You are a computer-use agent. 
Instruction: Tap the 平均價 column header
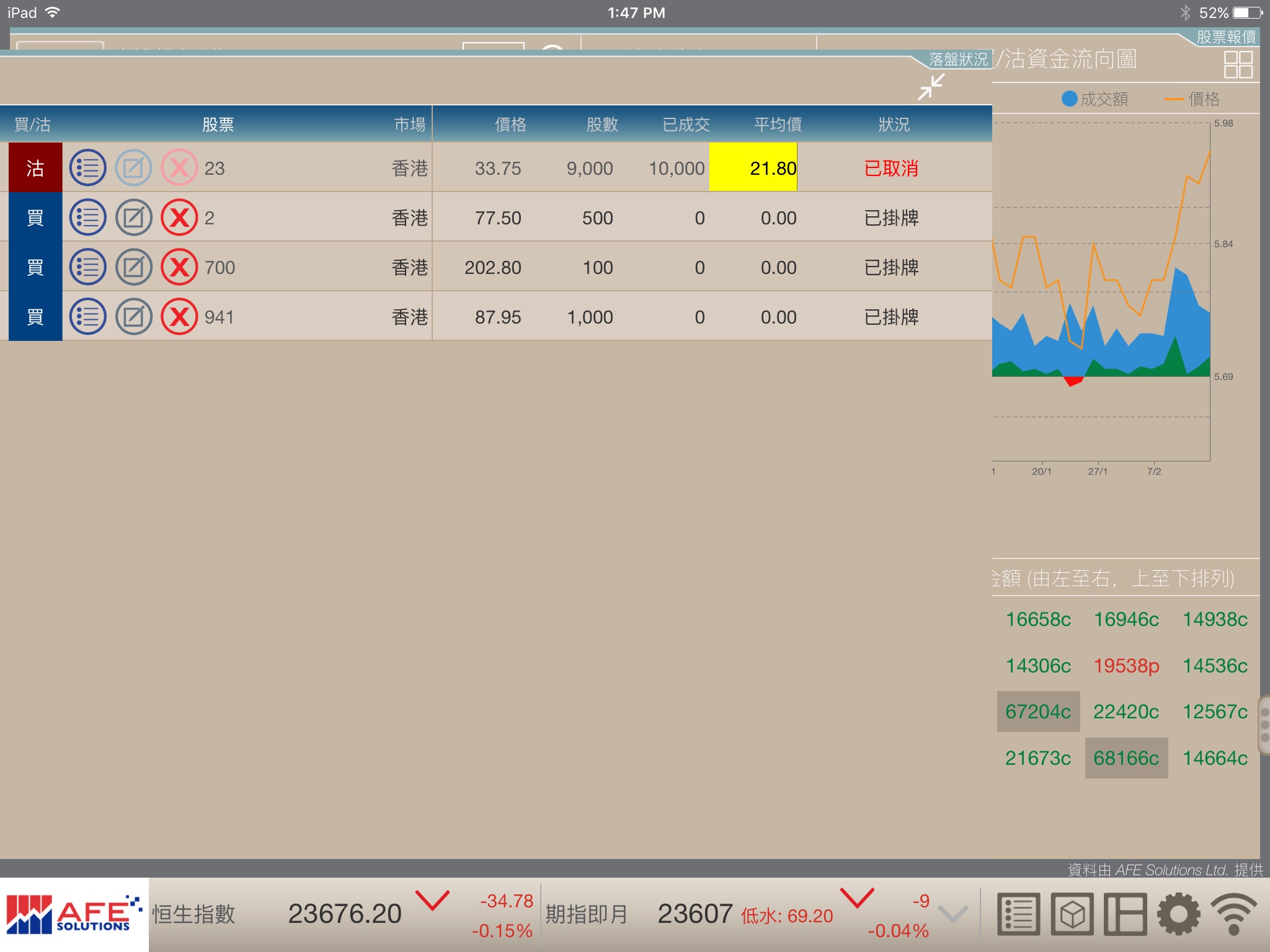[778, 125]
